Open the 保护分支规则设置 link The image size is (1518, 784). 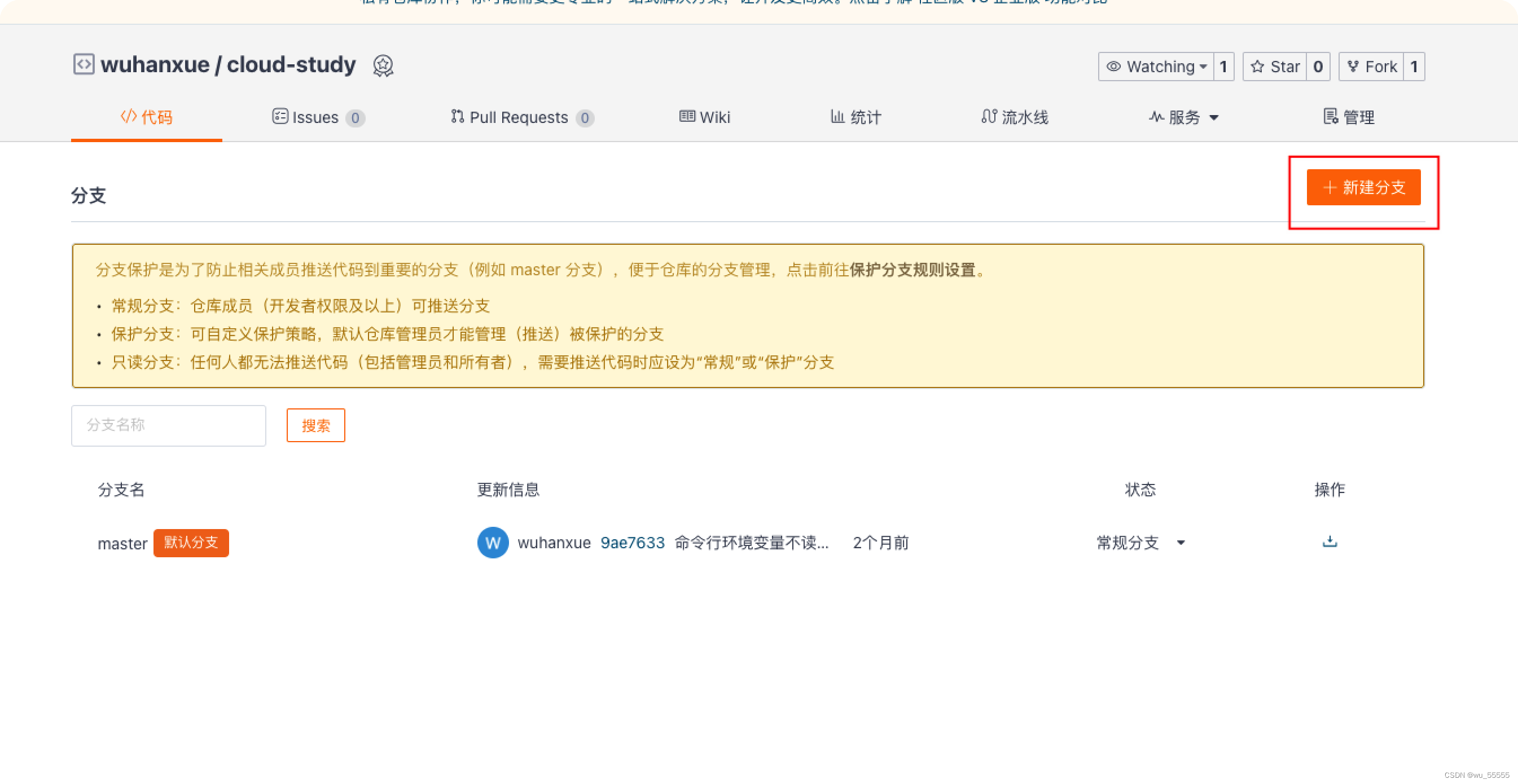(x=912, y=270)
